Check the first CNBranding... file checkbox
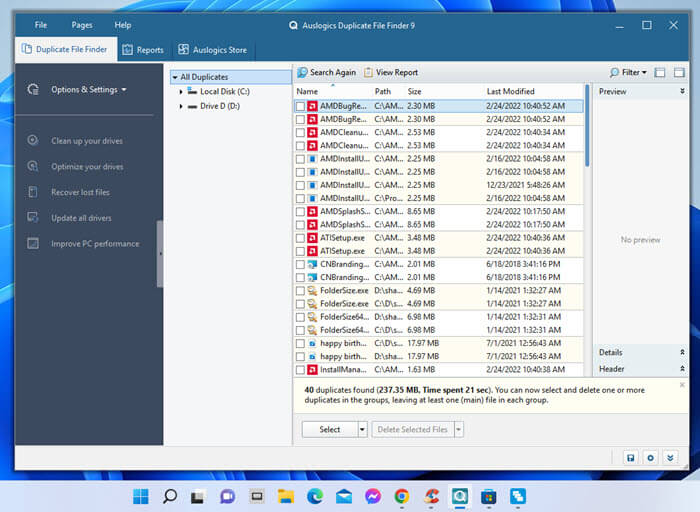Viewport: 700px width, 512px height. point(300,264)
